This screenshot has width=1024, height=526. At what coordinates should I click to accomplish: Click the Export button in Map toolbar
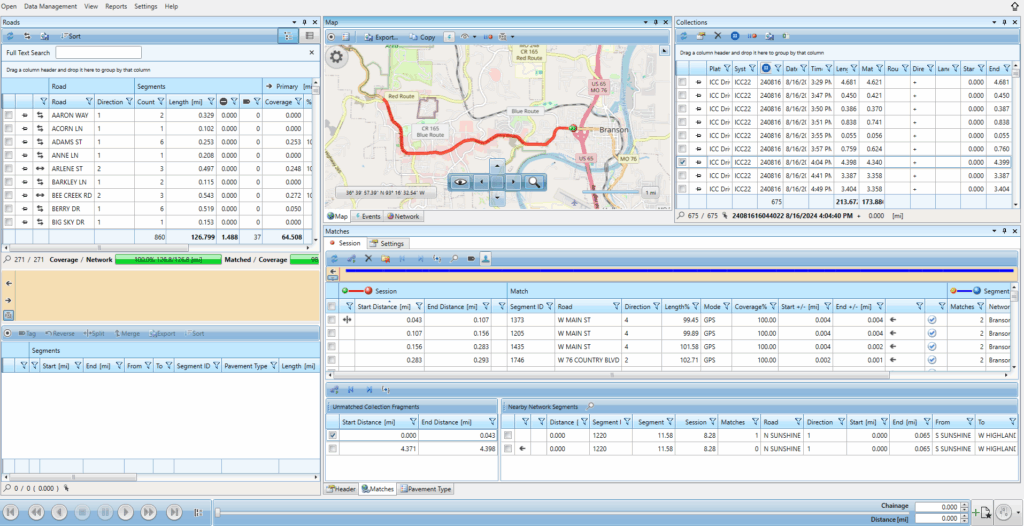380,37
